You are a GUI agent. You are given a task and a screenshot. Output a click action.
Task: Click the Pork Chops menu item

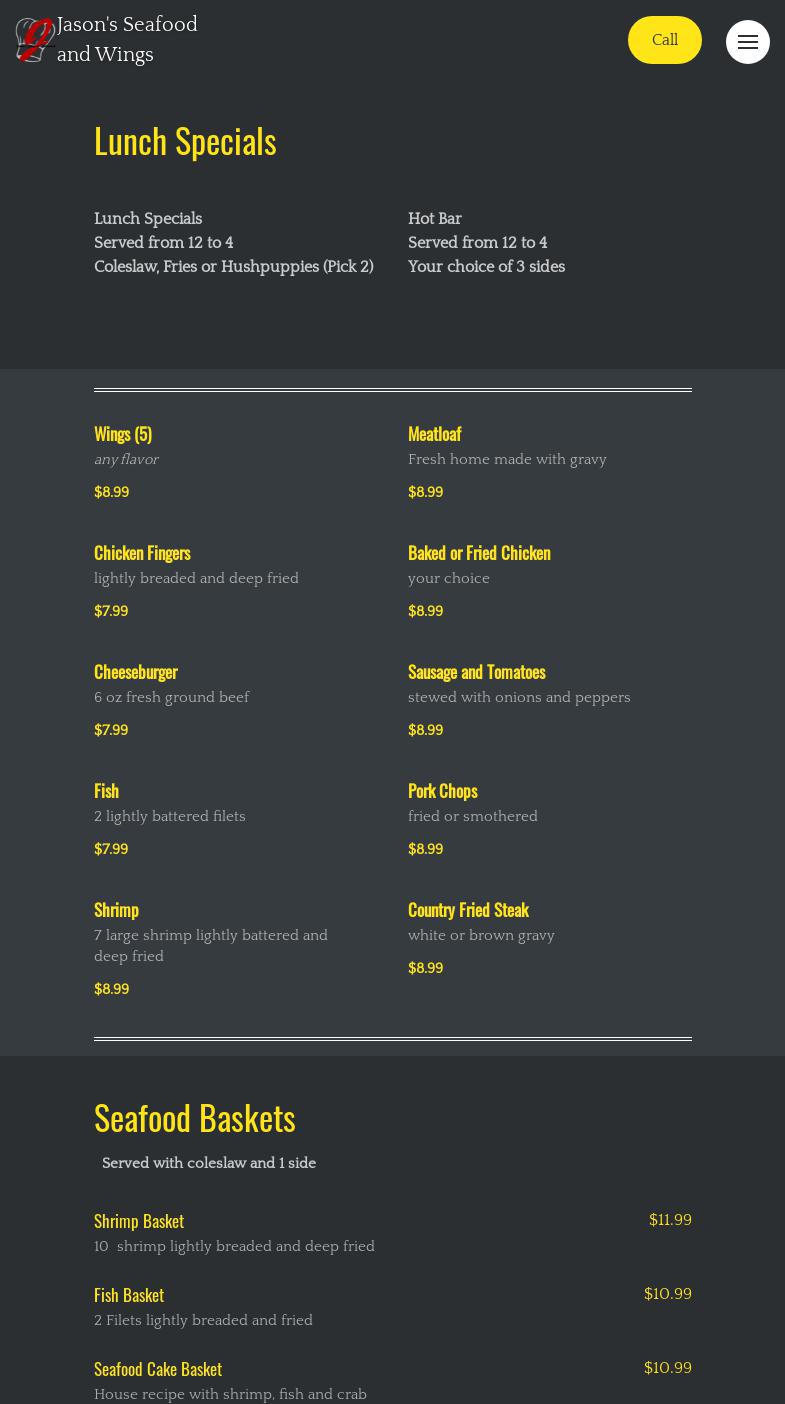[x=442, y=791]
